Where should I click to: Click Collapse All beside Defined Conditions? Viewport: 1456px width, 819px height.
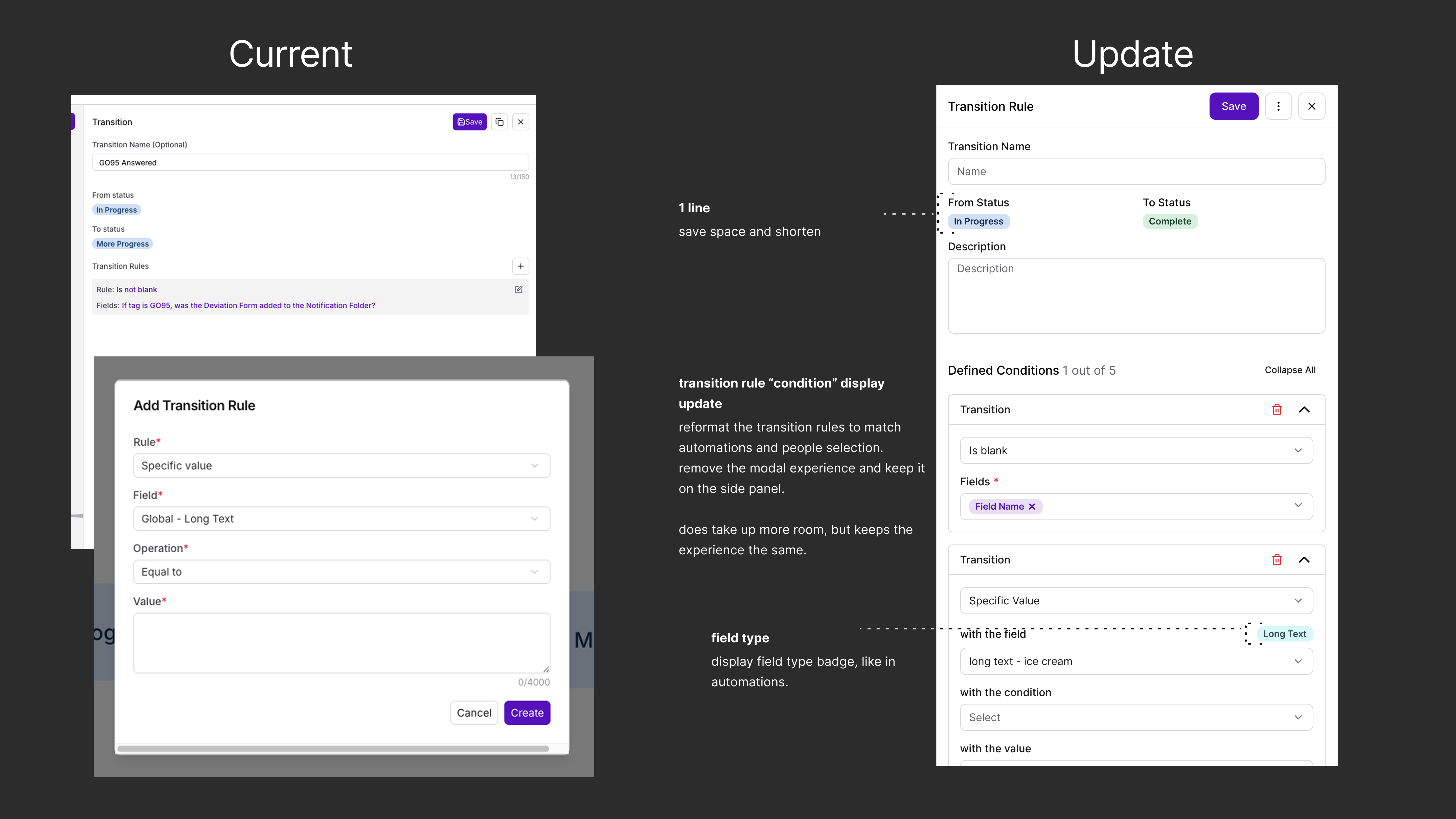click(x=1290, y=370)
